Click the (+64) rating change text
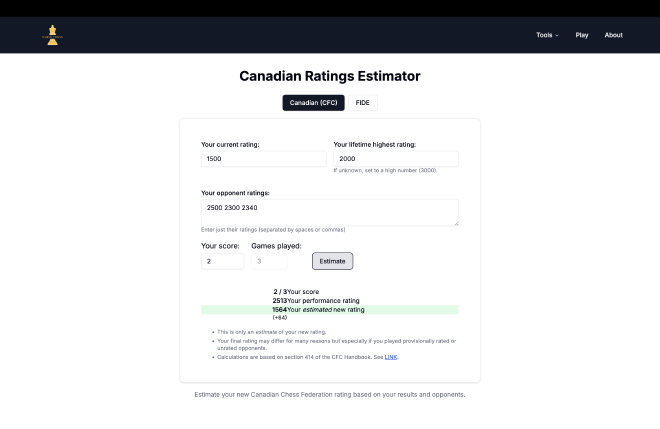The height and width of the screenshot is (429, 660). click(x=280, y=318)
